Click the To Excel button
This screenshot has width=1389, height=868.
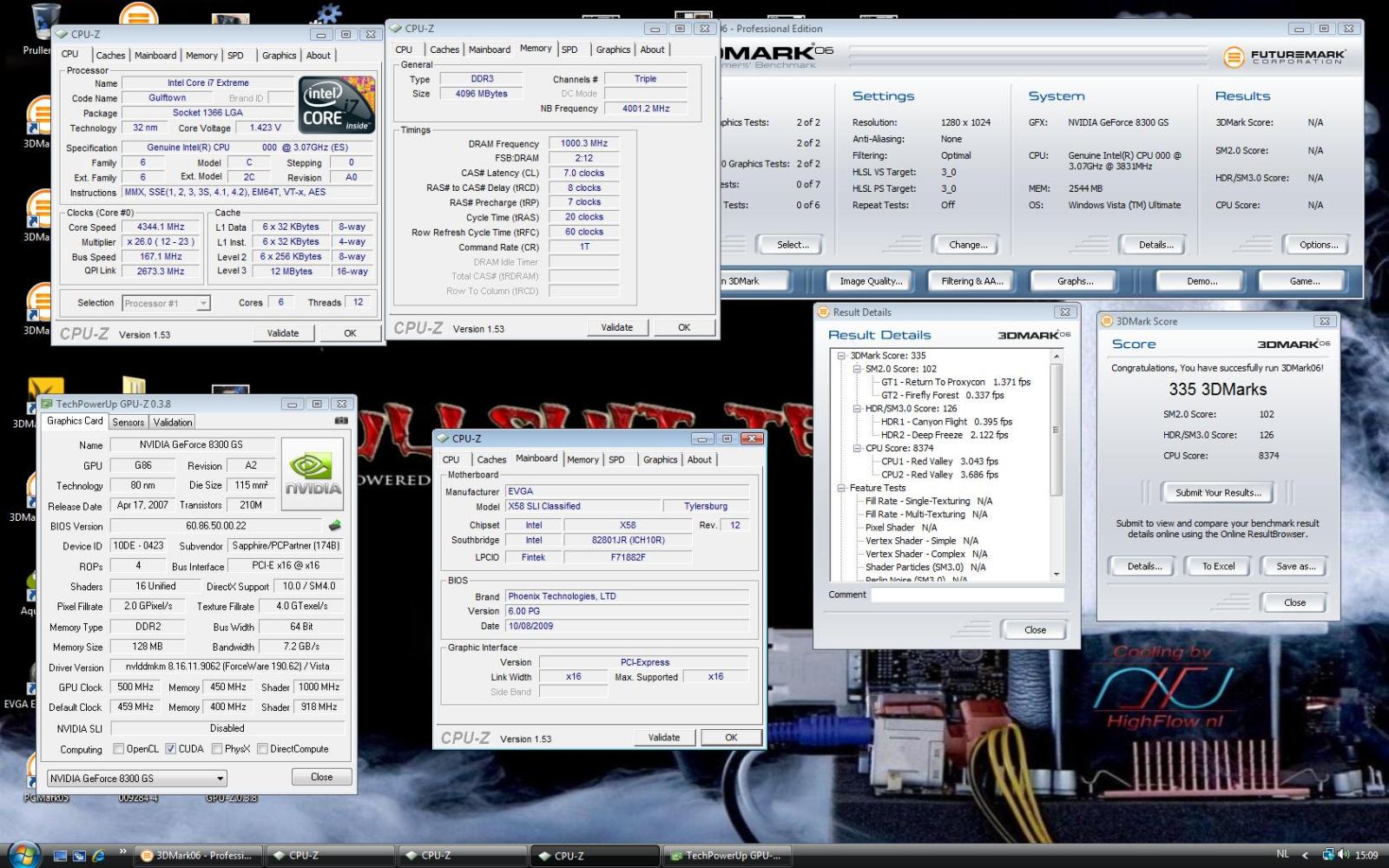tap(1218, 566)
